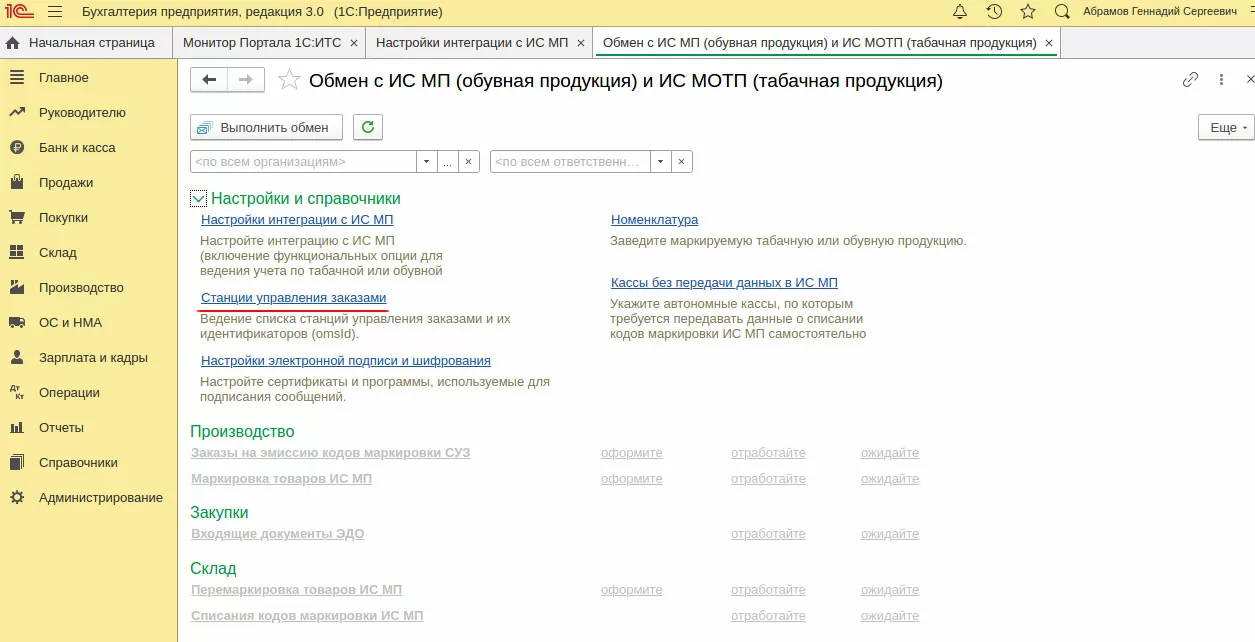
Task: Open Заказы на эмиссию кодов маркировки СУЗ
Action: (x=330, y=453)
